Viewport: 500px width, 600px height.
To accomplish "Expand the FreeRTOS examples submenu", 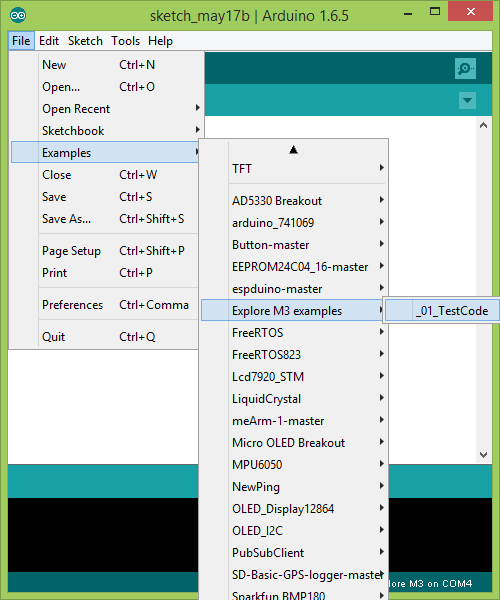I will (293, 333).
